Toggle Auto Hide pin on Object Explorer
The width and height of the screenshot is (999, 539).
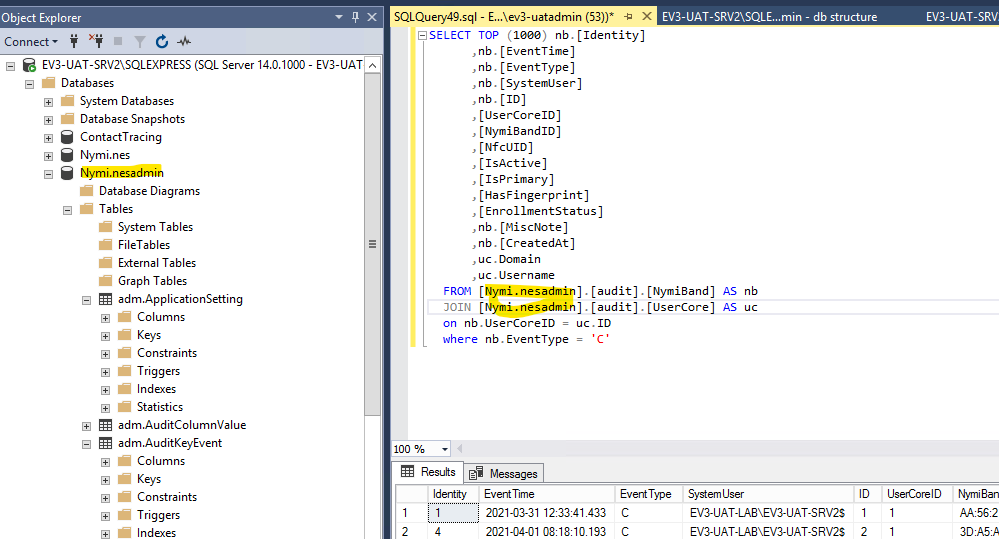point(356,17)
